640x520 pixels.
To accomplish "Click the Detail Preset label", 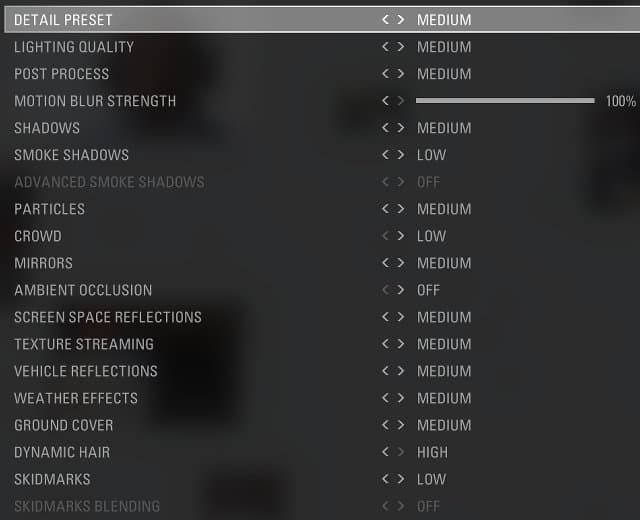I will coord(63,20).
